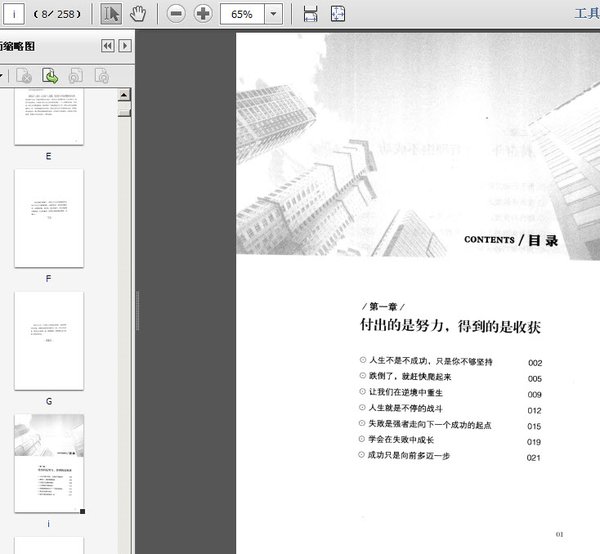
Task: Click page number 002 in contents
Action: 535,363
